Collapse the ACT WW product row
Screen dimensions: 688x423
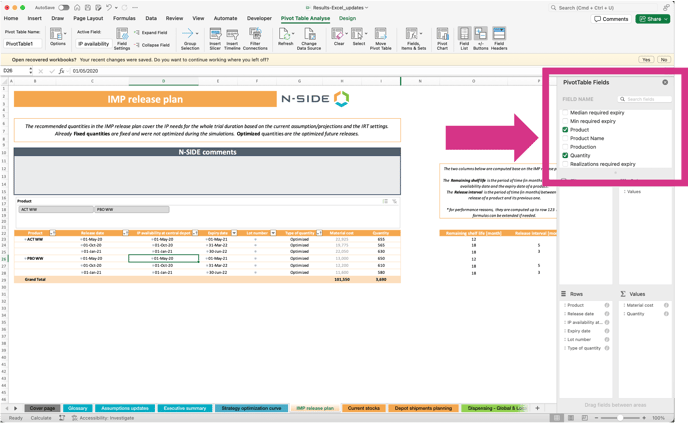25,240
